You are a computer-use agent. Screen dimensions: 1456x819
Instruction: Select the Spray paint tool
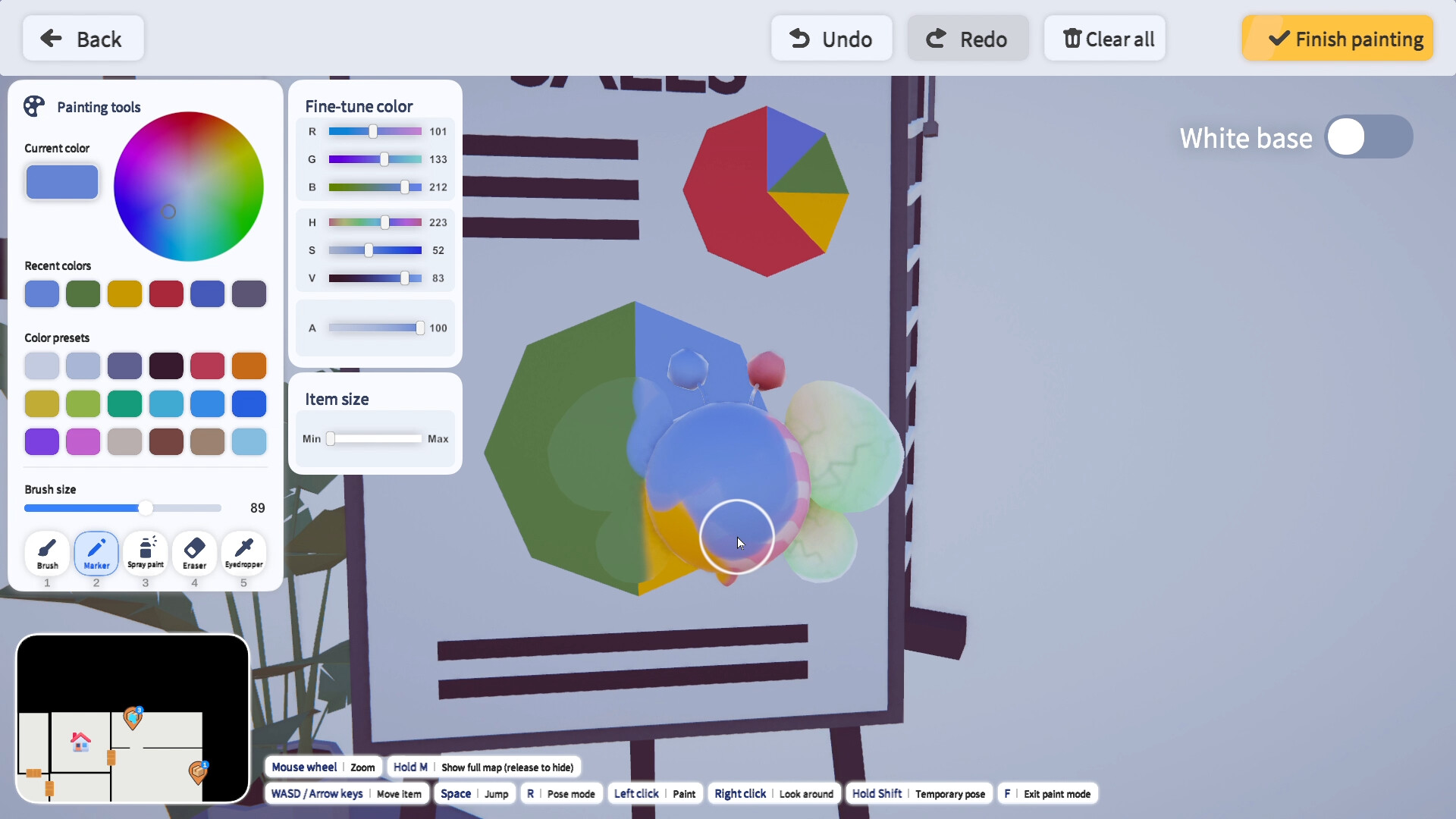[146, 553]
